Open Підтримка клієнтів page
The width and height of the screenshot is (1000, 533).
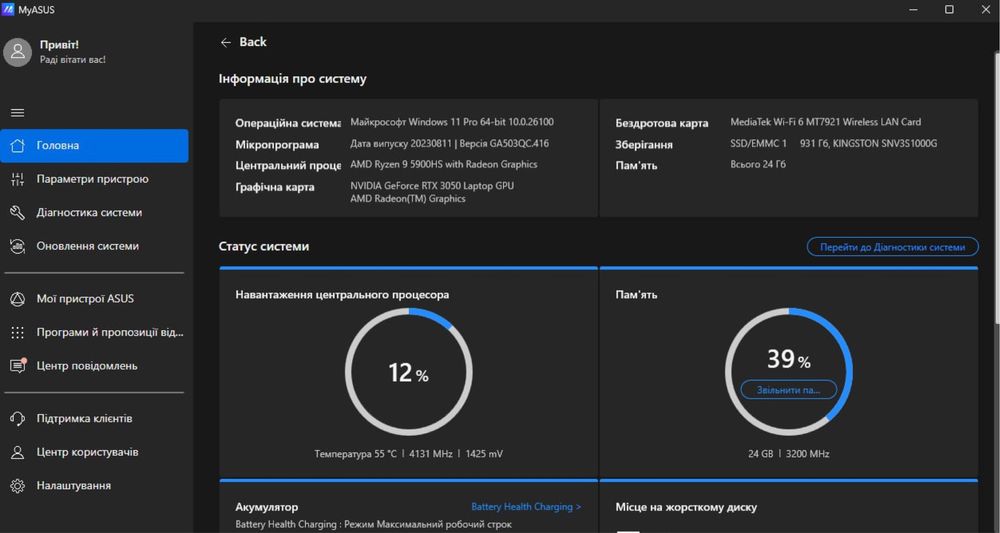[94, 419]
